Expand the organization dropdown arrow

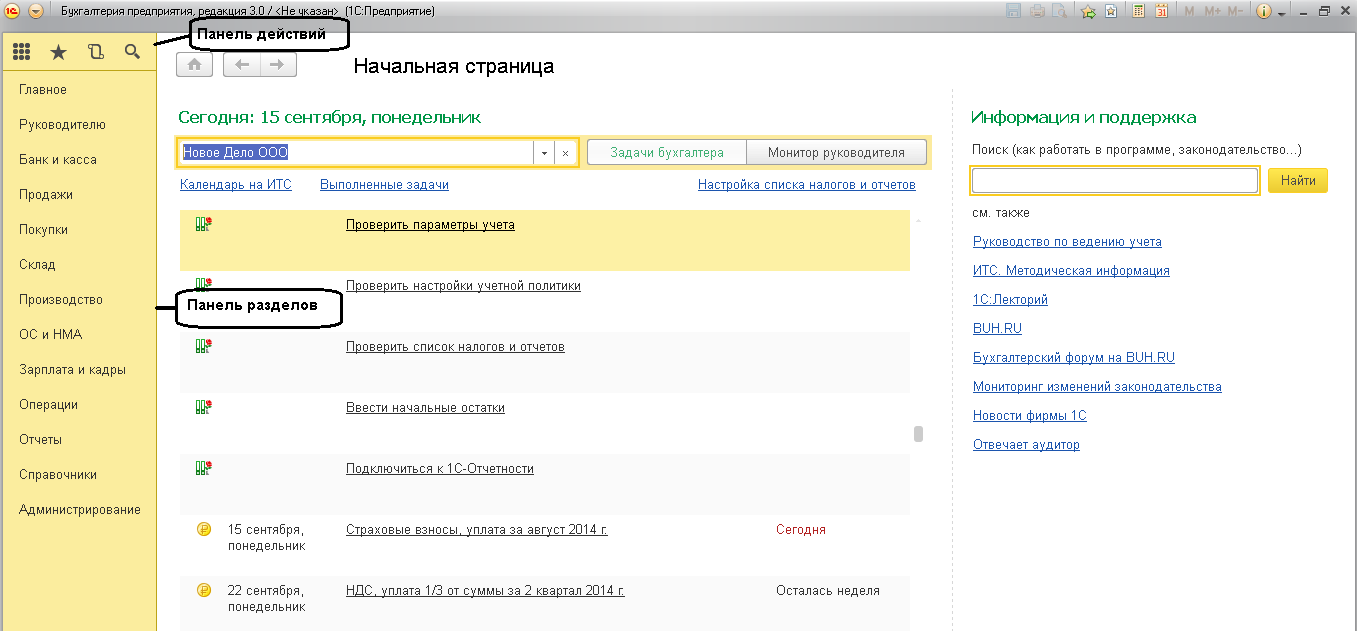(545, 153)
